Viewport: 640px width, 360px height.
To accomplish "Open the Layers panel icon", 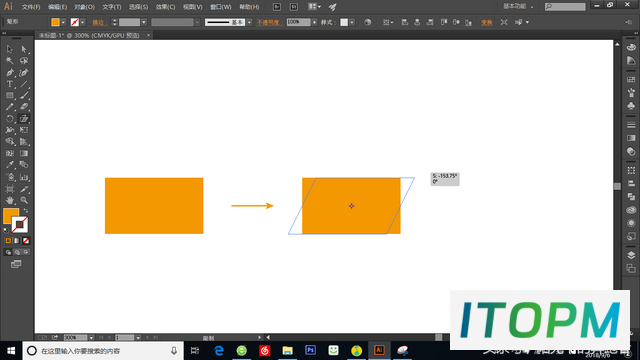I will click(x=631, y=255).
